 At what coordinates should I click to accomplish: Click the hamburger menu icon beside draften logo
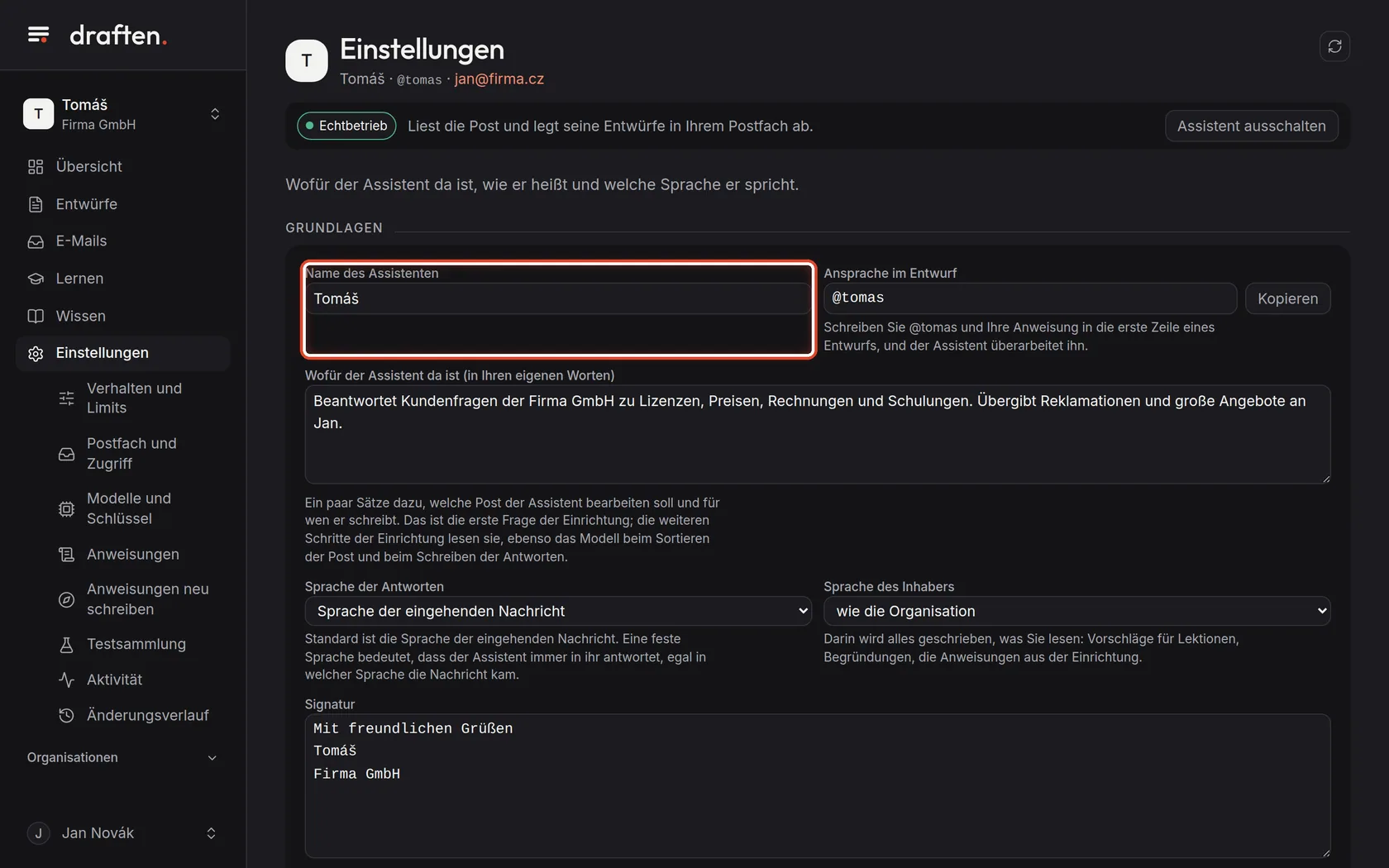pyautogui.click(x=38, y=35)
